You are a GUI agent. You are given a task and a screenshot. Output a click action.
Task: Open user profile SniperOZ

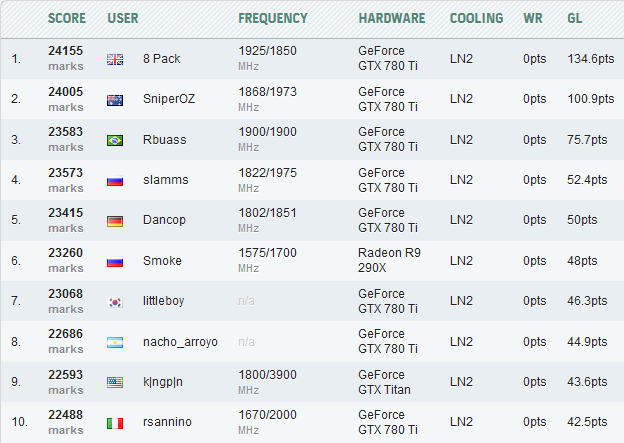169,99
